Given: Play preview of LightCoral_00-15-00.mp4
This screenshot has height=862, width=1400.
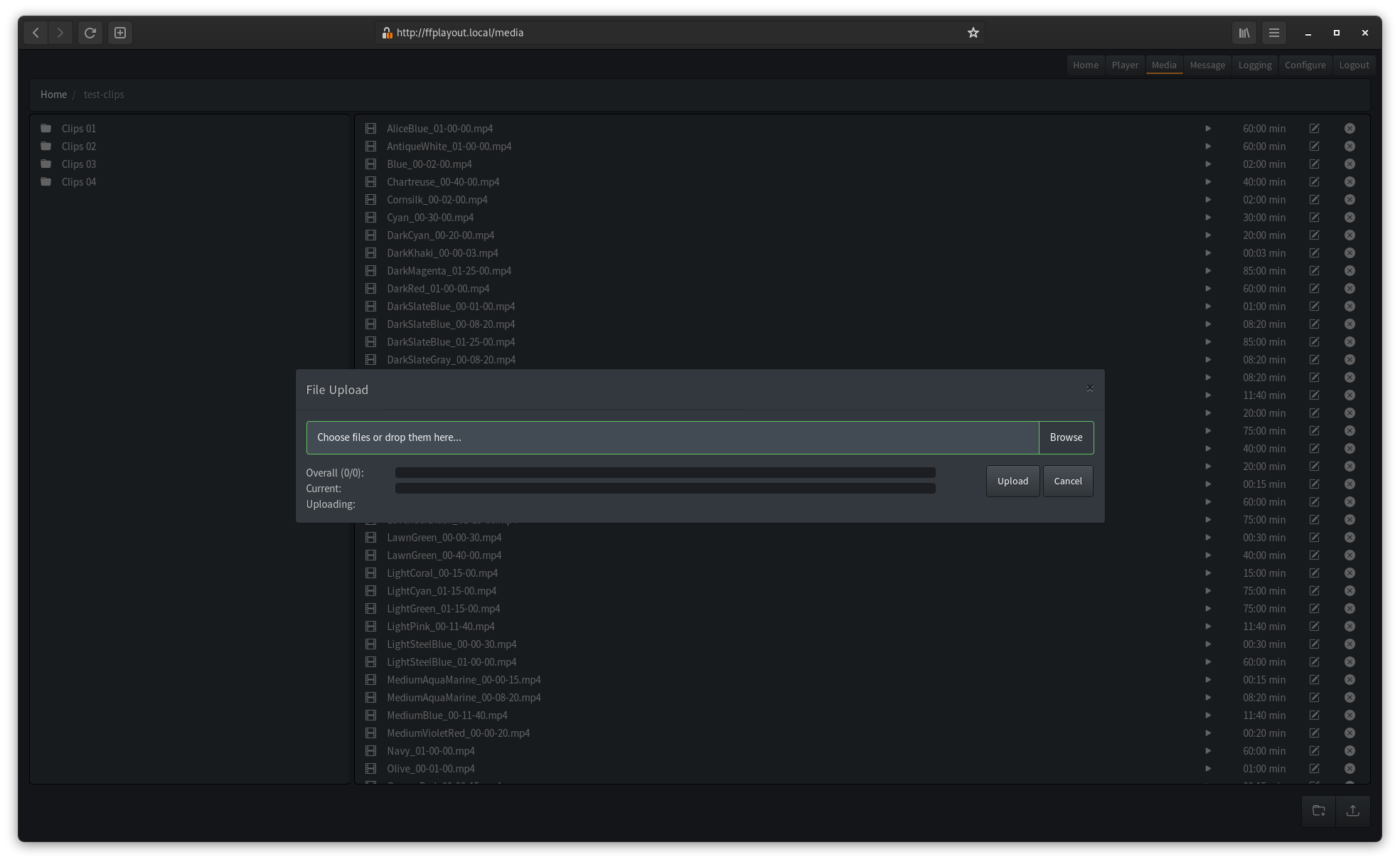Looking at the screenshot, I should point(1207,573).
